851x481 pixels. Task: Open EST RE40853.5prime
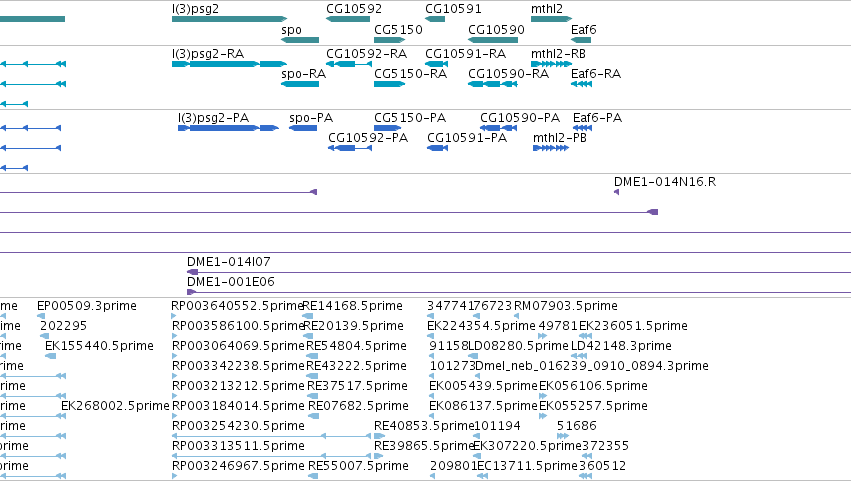(x=424, y=426)
